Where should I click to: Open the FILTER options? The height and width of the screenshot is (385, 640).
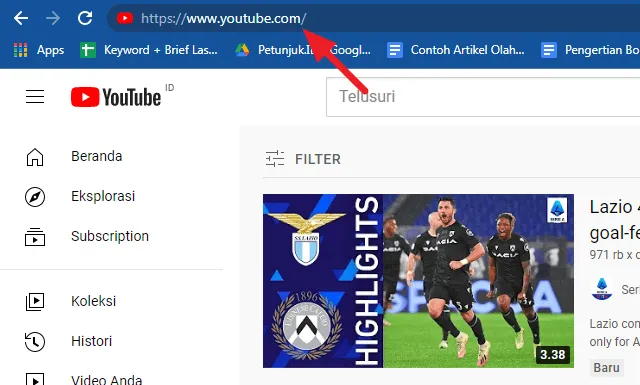318,159
